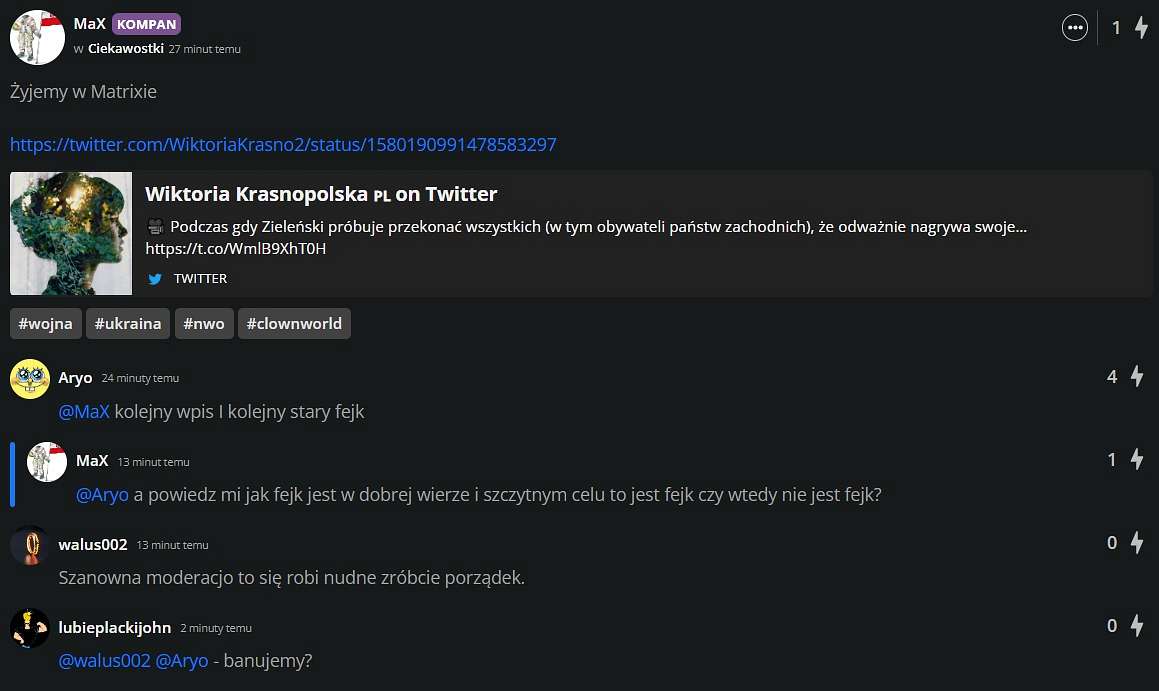
Task: Click the Wiktoria Krasnopolska preview thumbnail
Action: click(71, 234)
